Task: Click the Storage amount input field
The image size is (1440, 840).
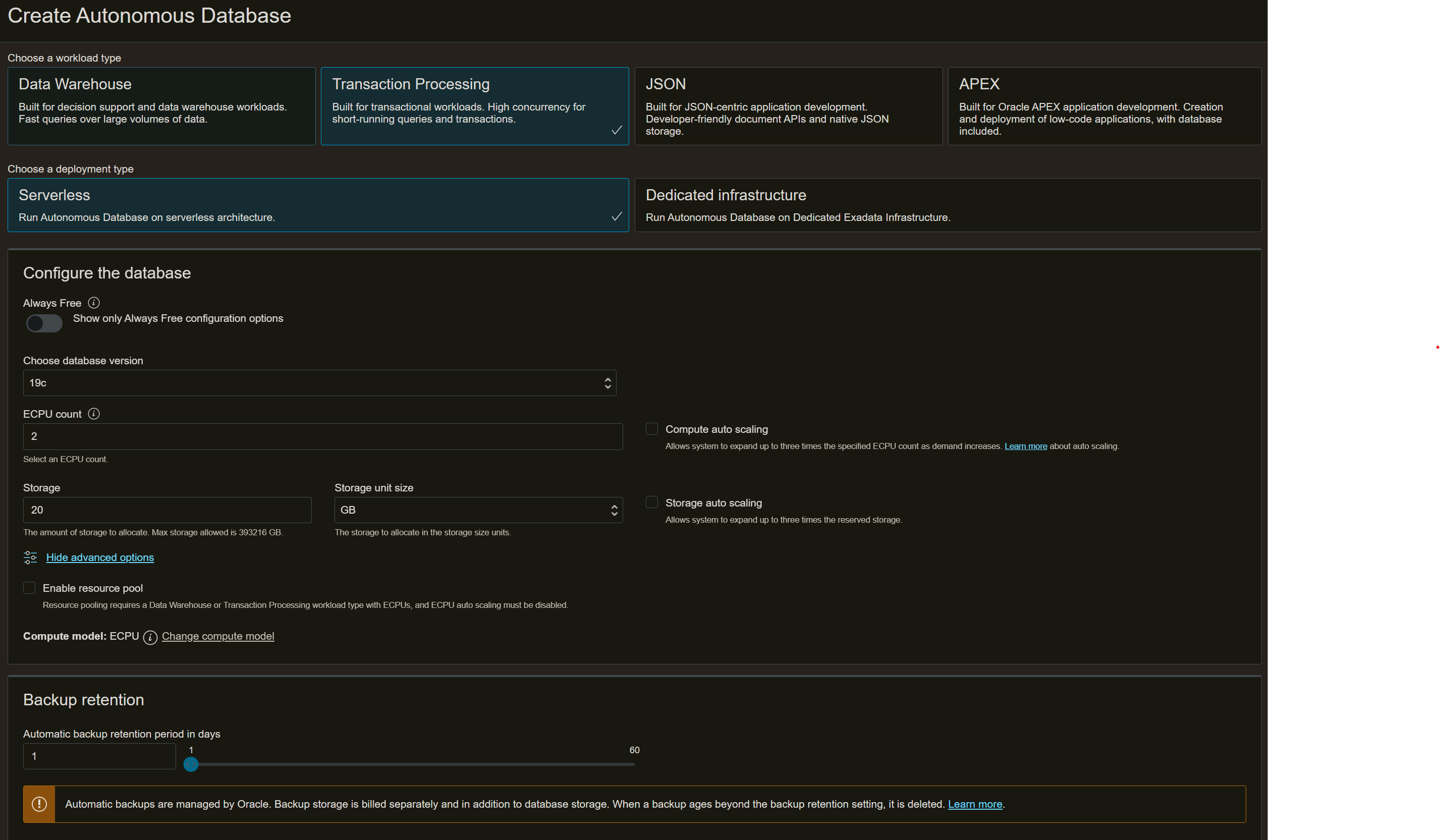Action: point(167,510)
